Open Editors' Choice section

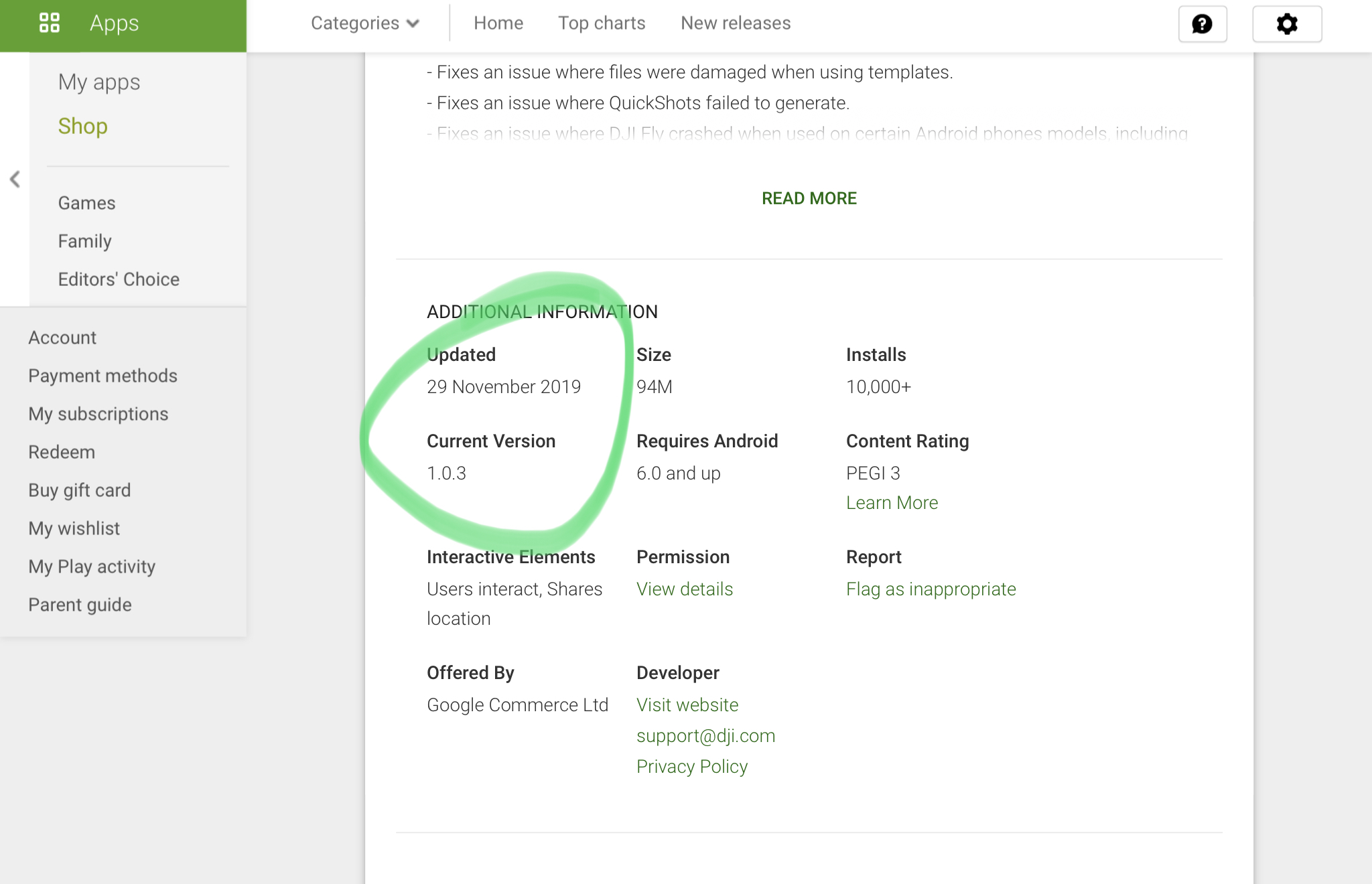coord(119,279)
